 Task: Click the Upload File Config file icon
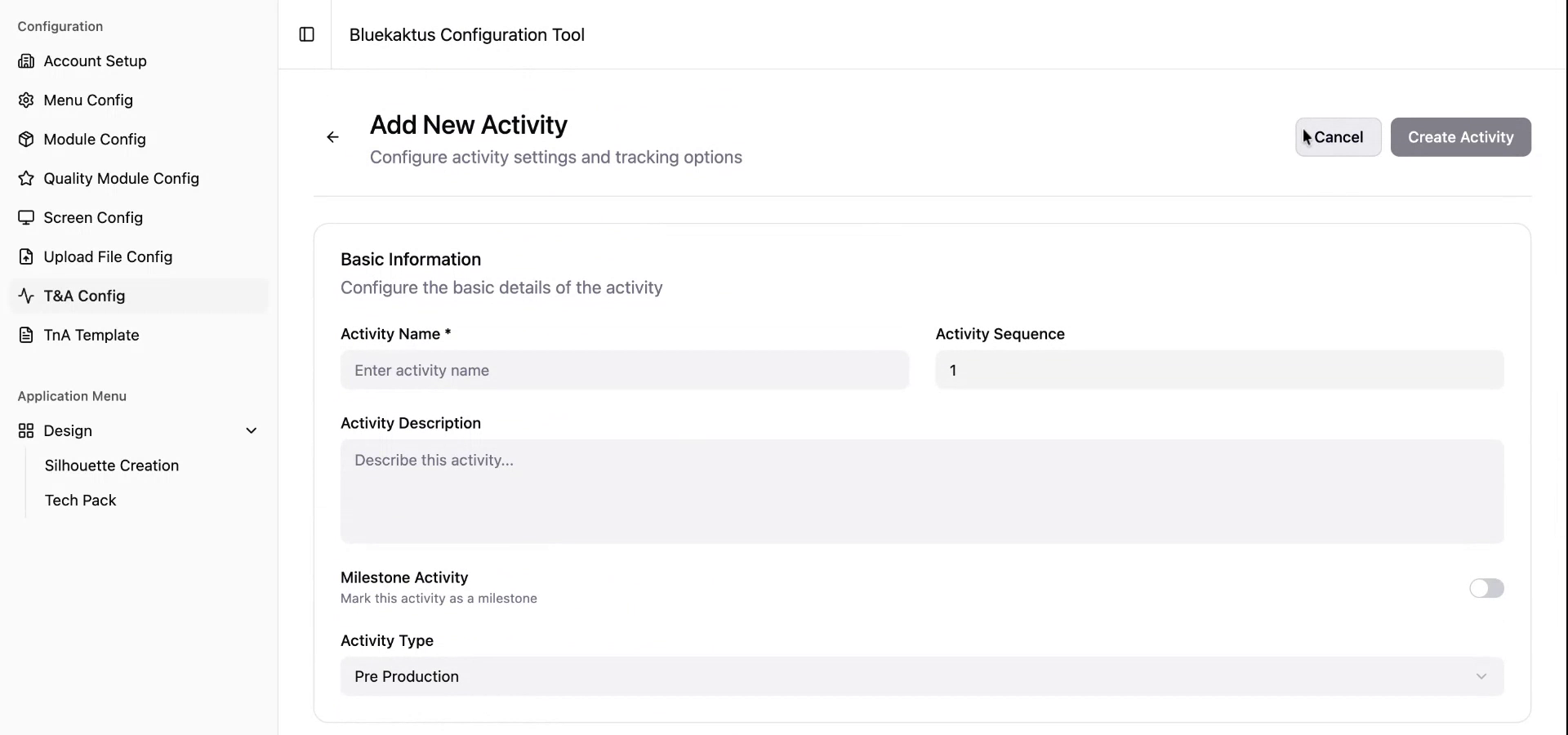click(x=26, y=257)
